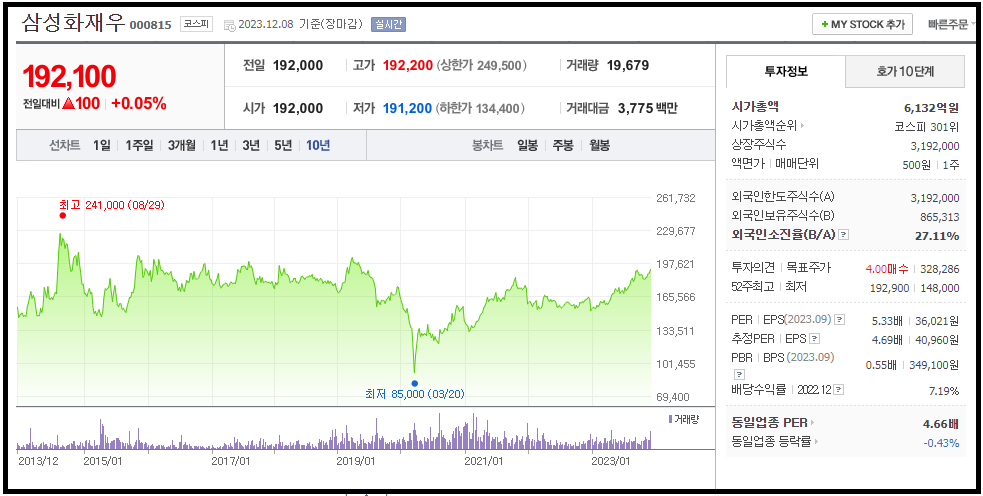Click the PER value 5.33배
Viewport: 983px width, 496px height.
[887, 321]
